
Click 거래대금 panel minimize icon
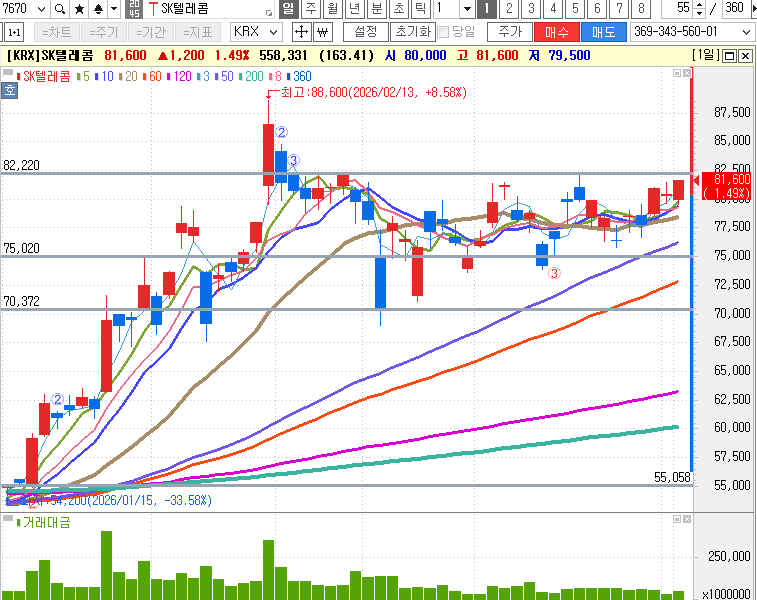coord(677,519)
